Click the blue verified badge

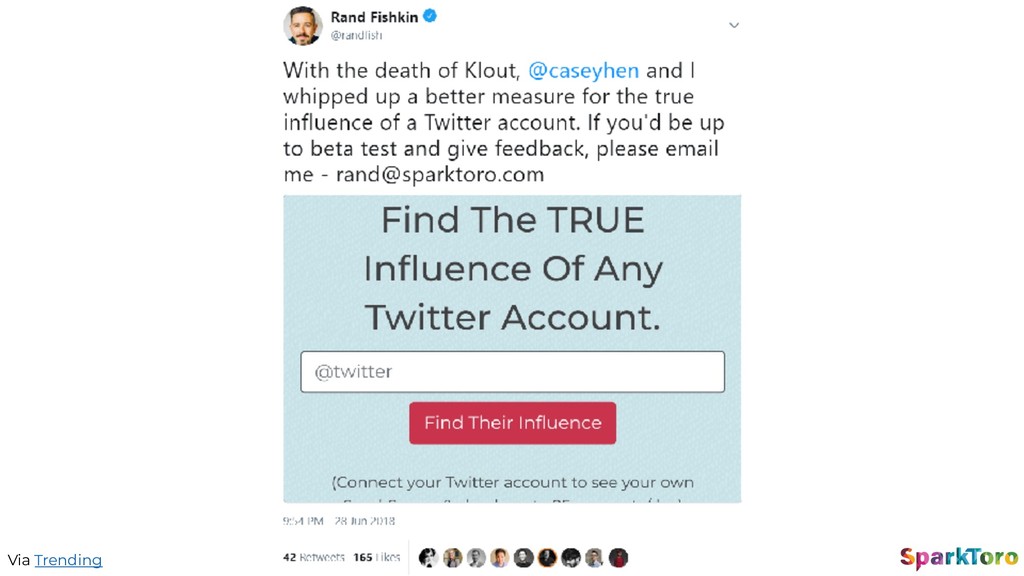(430, 16)
